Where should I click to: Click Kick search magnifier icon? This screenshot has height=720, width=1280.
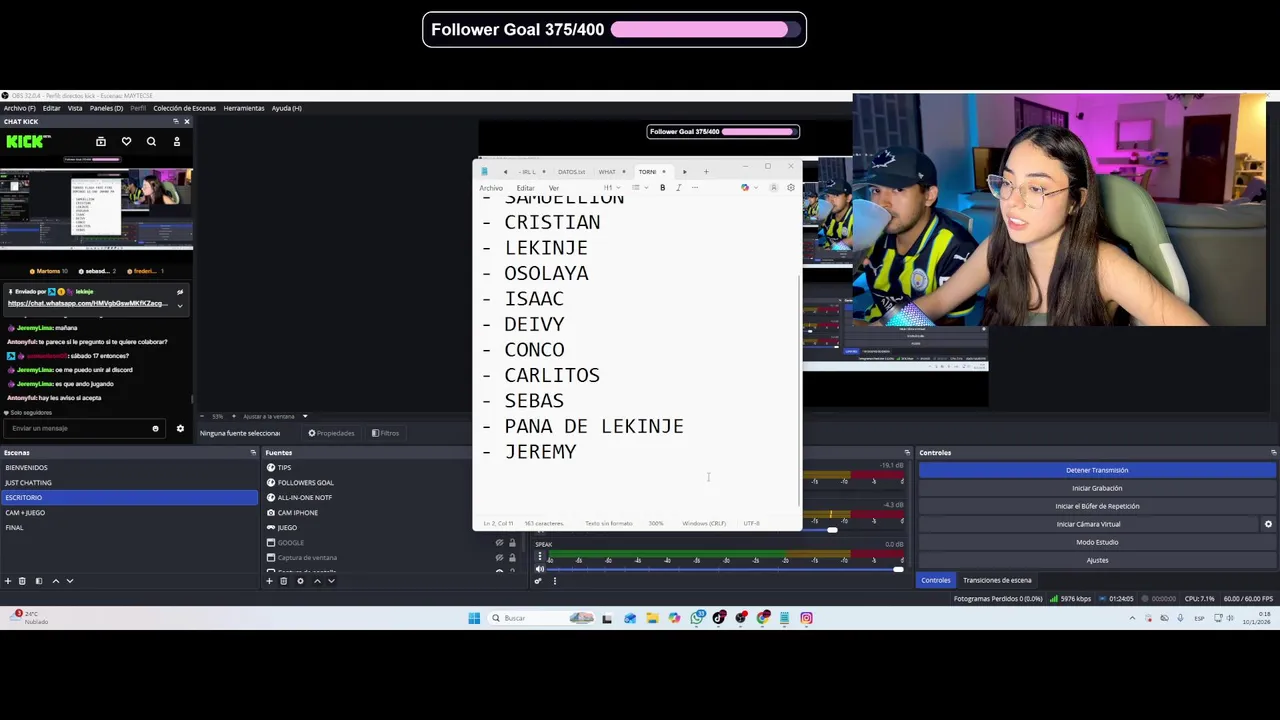(151, 142)
